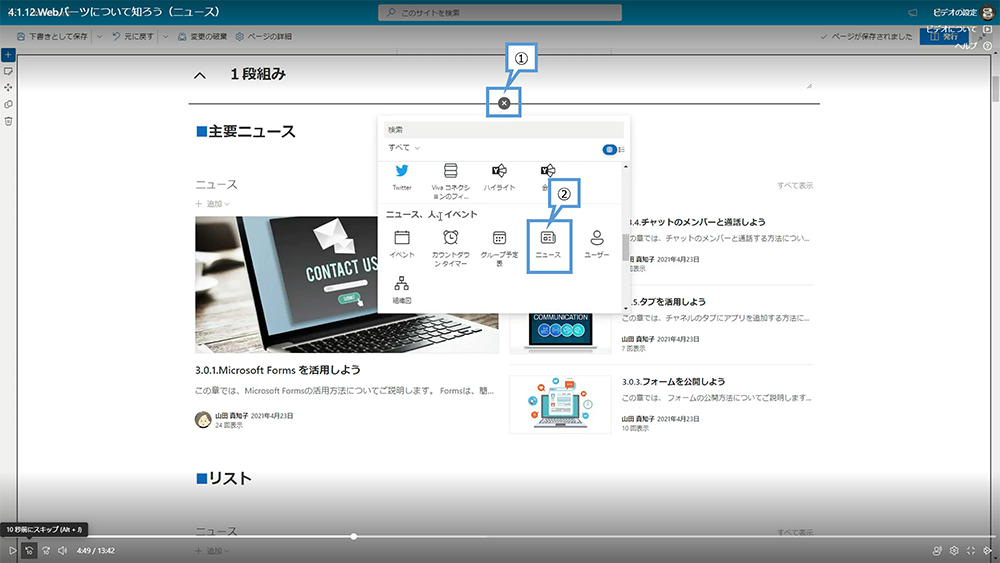This screenshot has width=1000, height=563.
Task: Open the チャットのメンバーと通話しよう article
Action: coord(696,222)
